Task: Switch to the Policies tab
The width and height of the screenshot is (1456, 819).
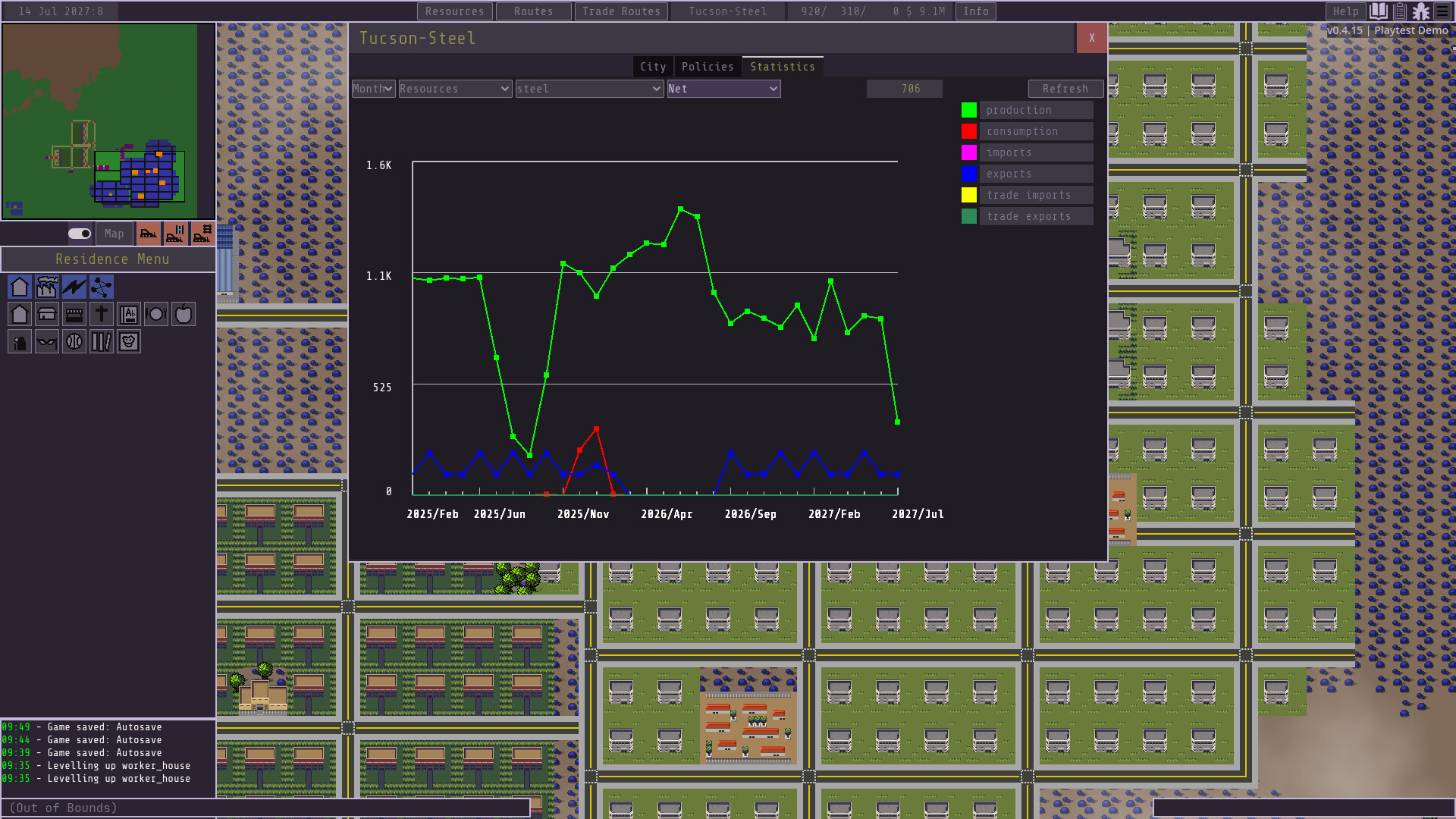Action: point(707,66)
